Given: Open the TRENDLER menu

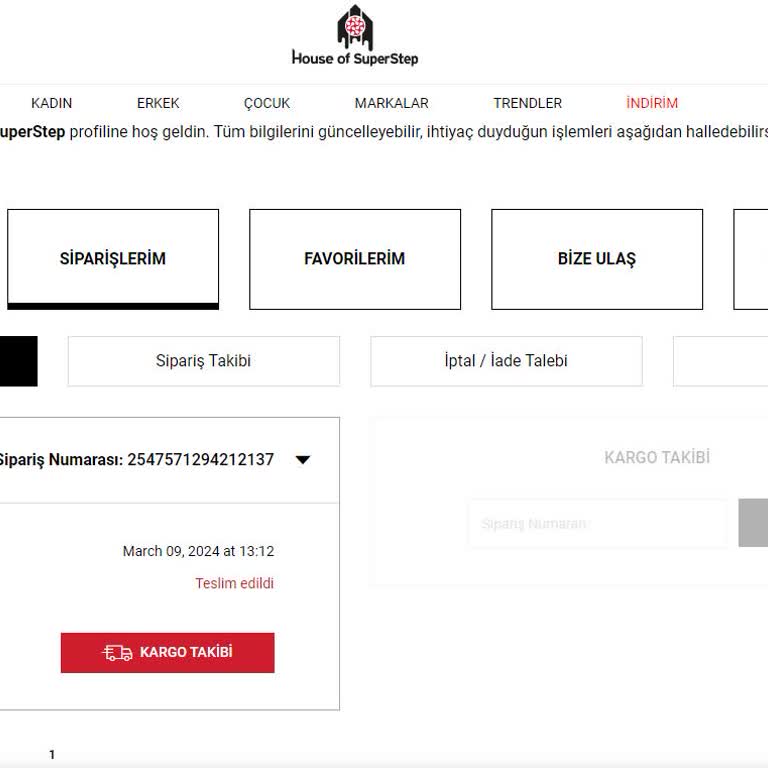Looking at the screenshot, I should coord(528,103).
